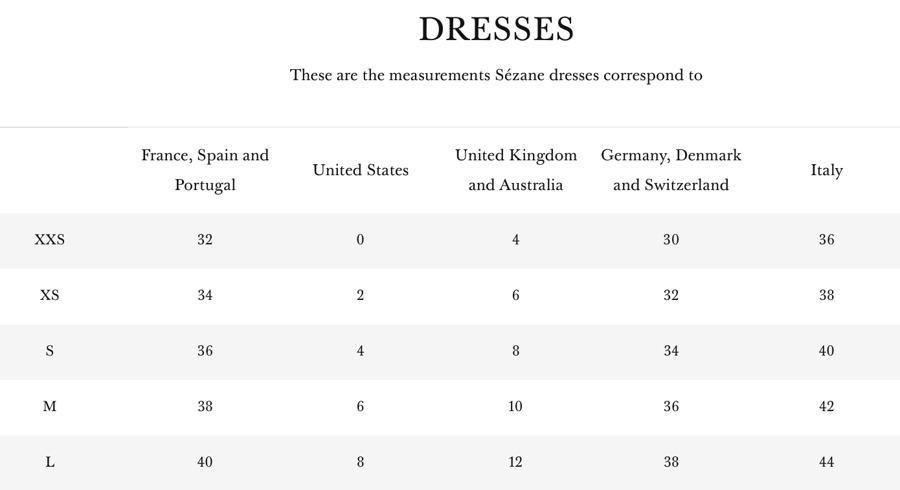Select France, Spain and Portugal column header
This screenshot has height=490, width=900.
click(x=205, y=170)
